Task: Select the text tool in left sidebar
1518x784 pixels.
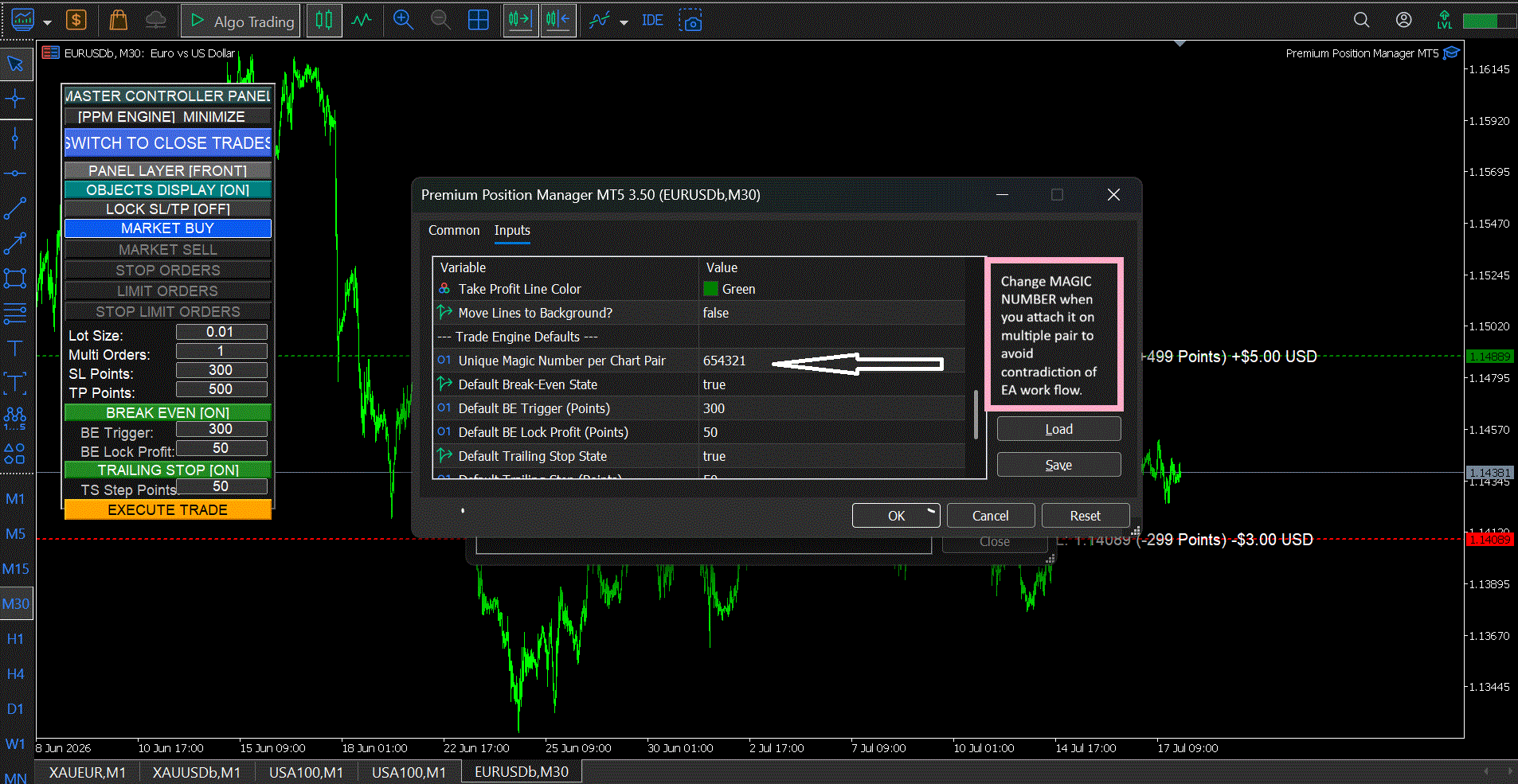Action: (x=15, y=348)
